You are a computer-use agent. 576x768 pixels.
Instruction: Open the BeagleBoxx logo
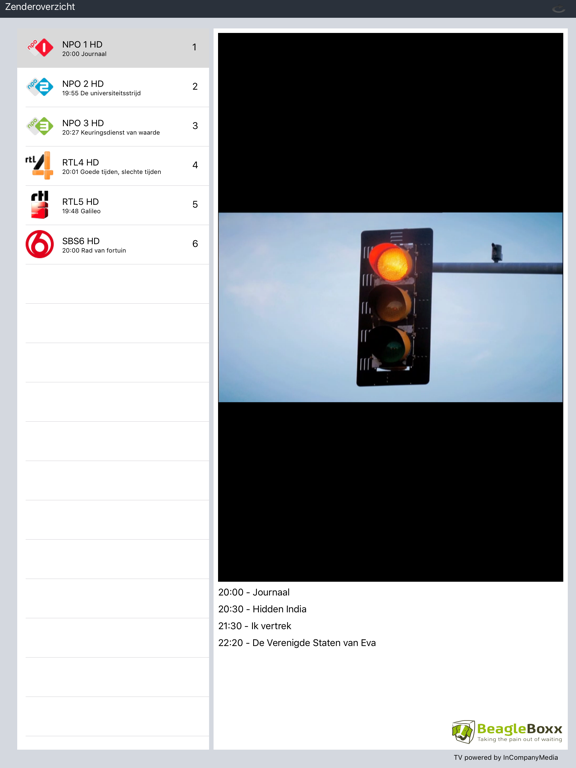click(506, 732)
